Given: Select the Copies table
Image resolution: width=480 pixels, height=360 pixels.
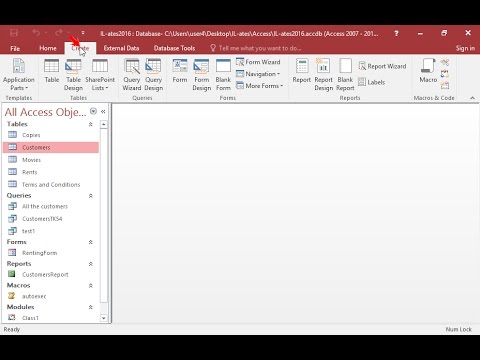Looking at the screenshot, I should [x=51, y=135].
